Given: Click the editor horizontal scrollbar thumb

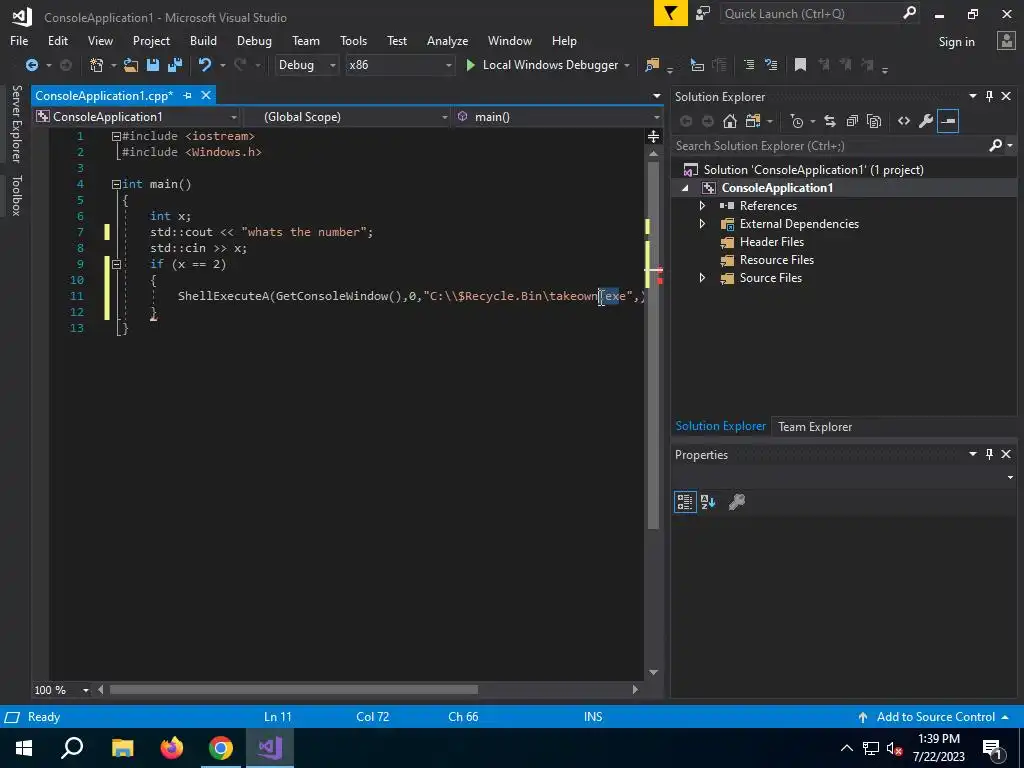Looking at the screenshot, I should pyautogui.click(x=294, y=690).
